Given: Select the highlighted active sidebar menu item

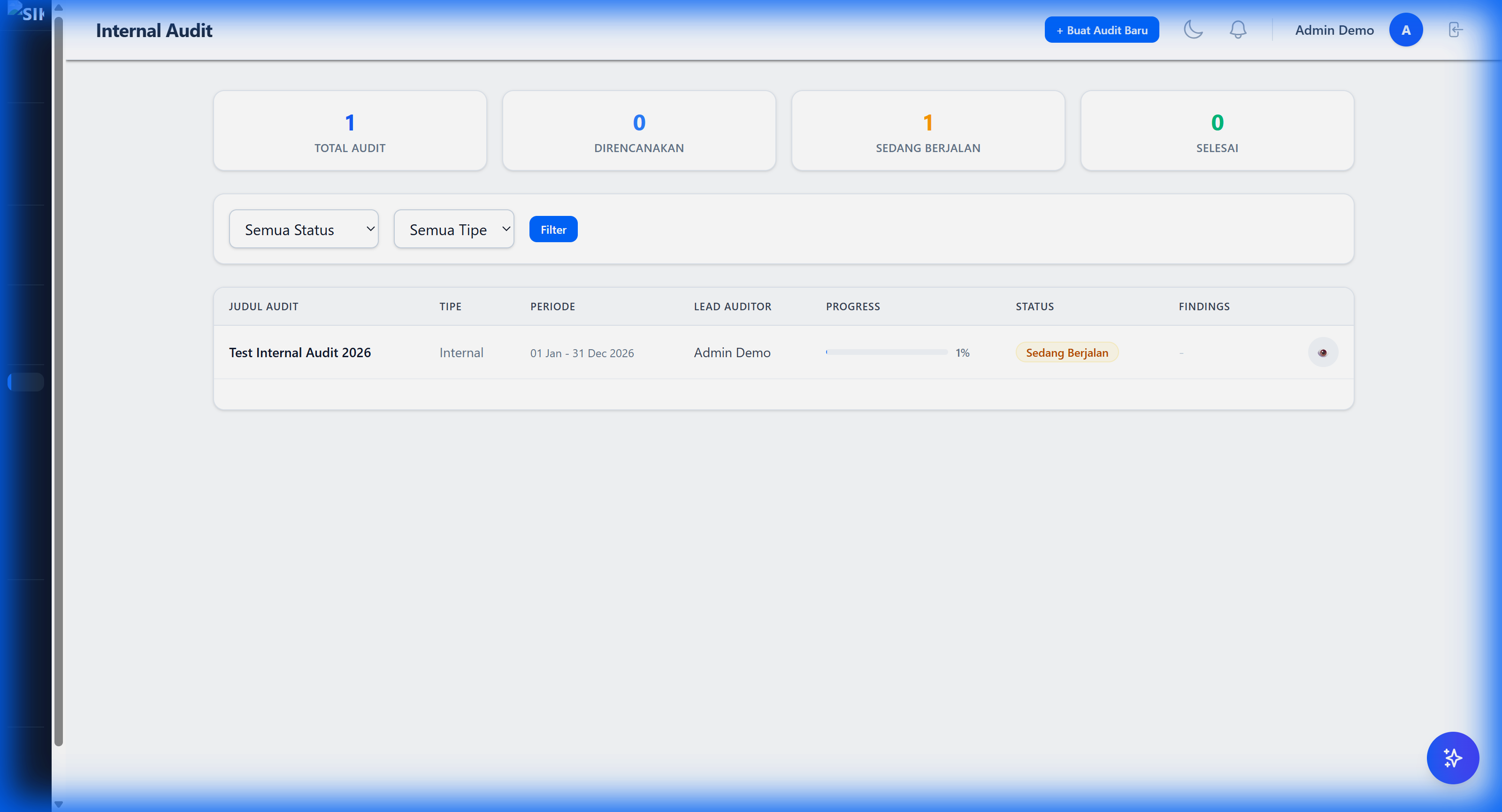Looking at the screenshot, I should coord(26,382).
